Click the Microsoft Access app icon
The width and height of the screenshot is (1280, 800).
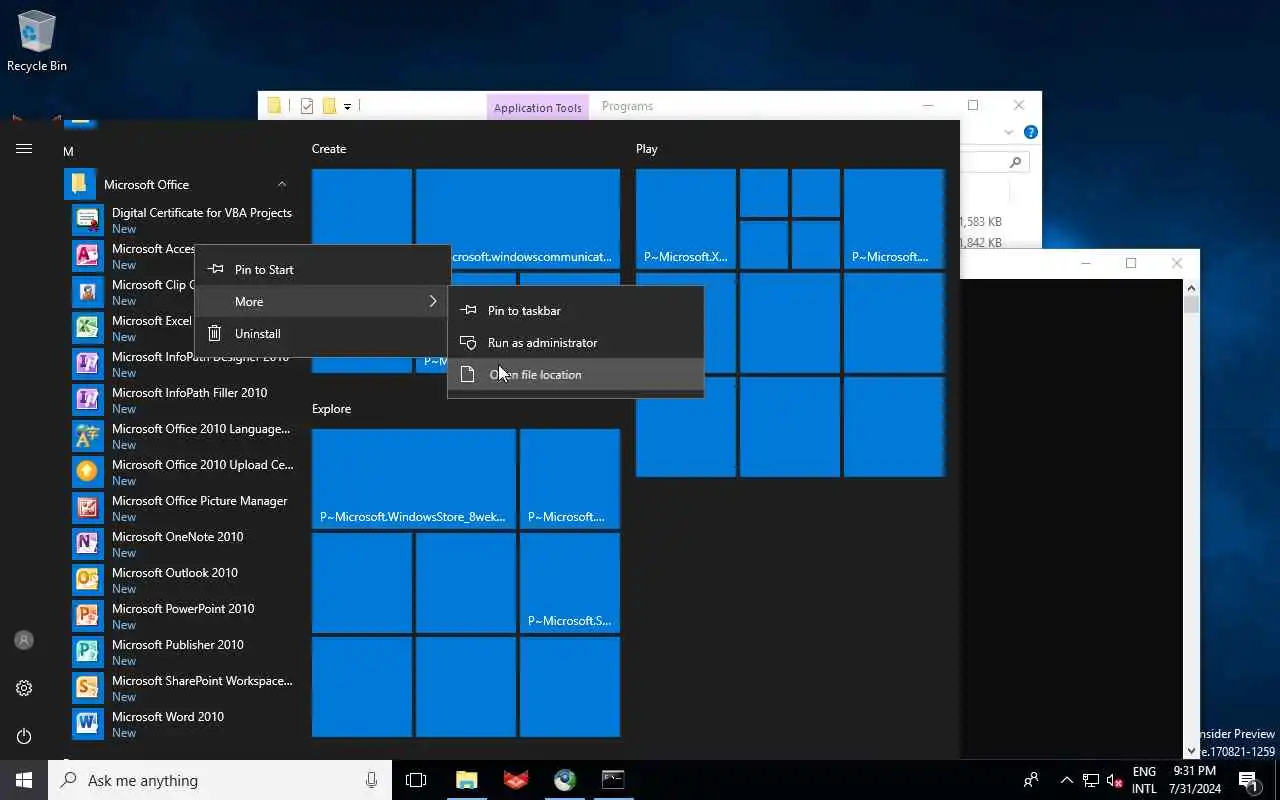[x=88, y=256]
